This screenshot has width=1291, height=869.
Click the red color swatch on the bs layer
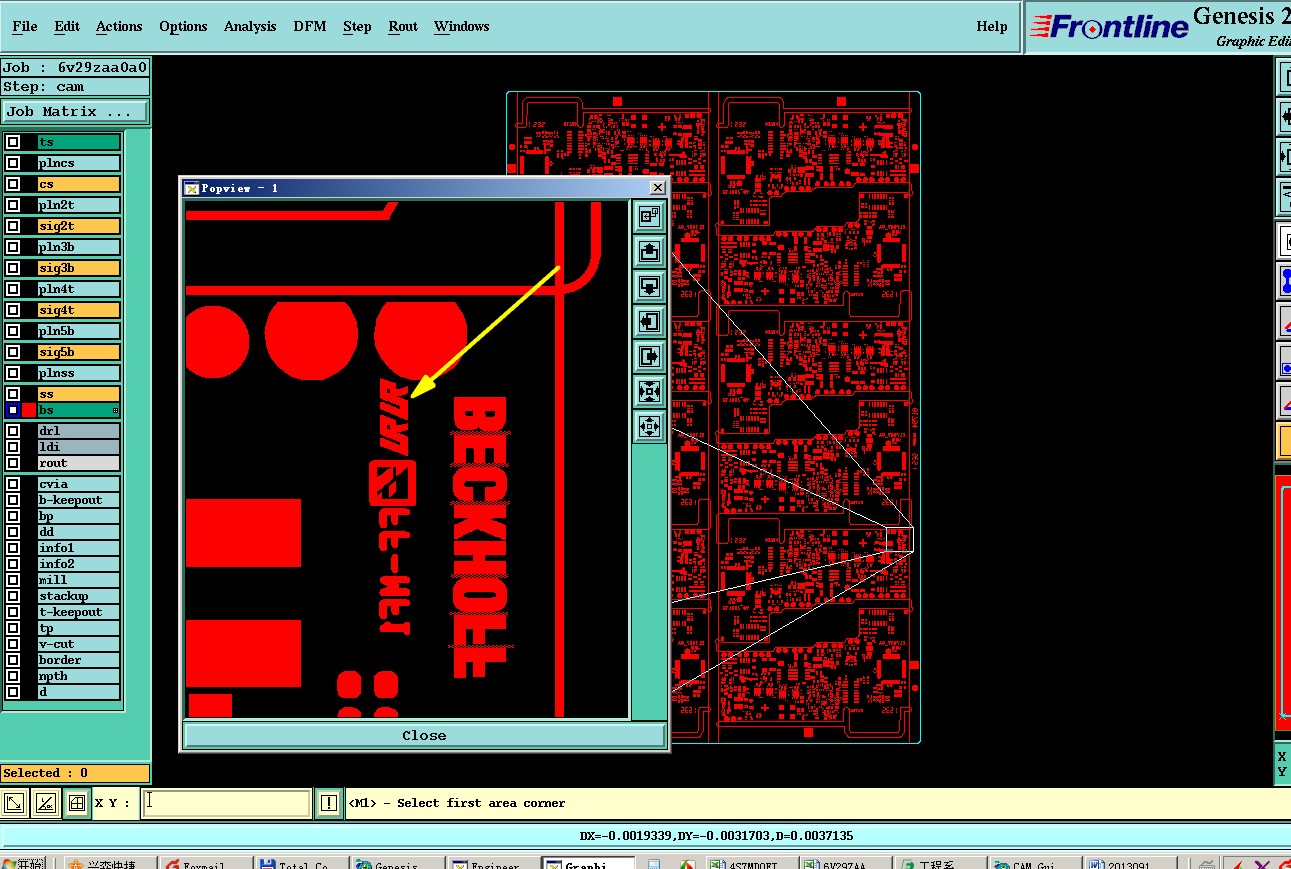[x=29, y=410]
